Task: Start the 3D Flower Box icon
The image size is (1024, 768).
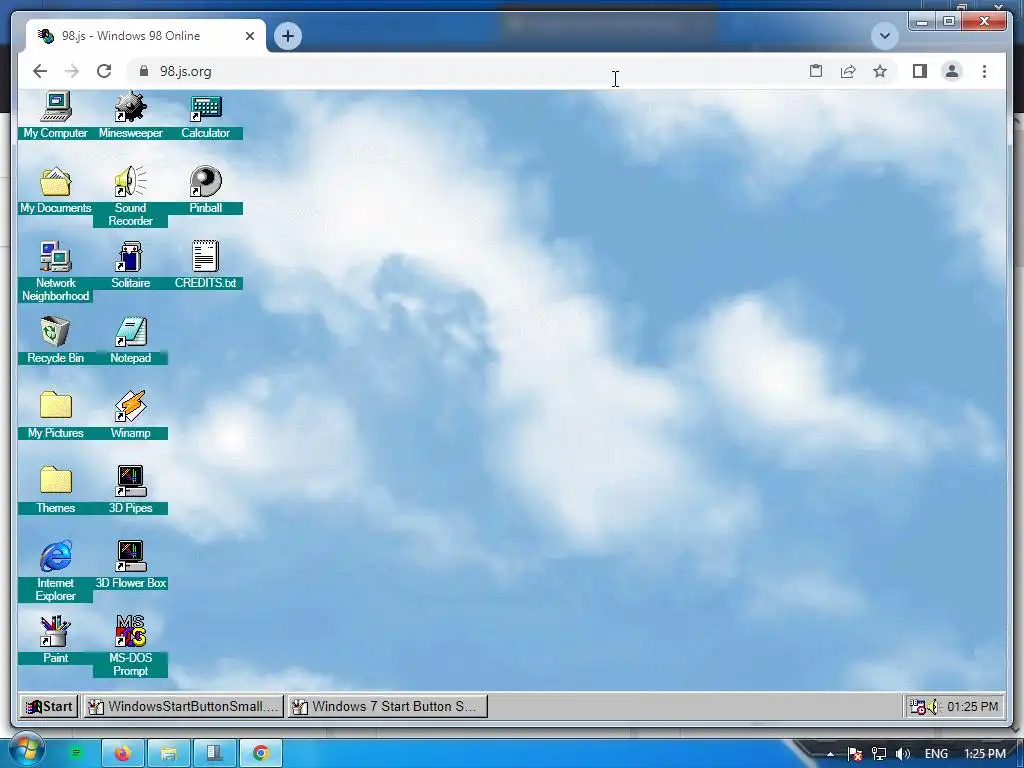Action: pos(131,566)
